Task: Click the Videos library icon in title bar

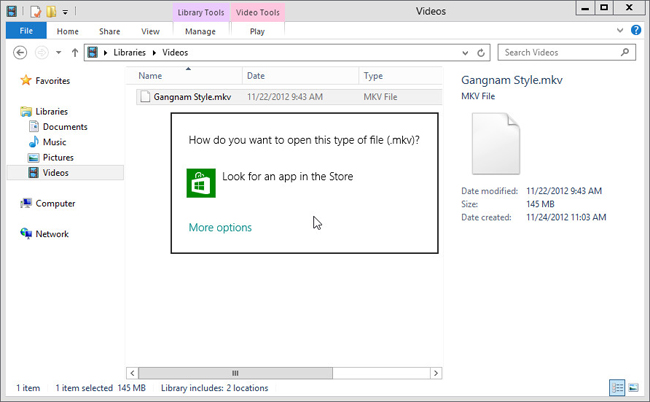Action: pyautogui.click(x=12, y=11)
